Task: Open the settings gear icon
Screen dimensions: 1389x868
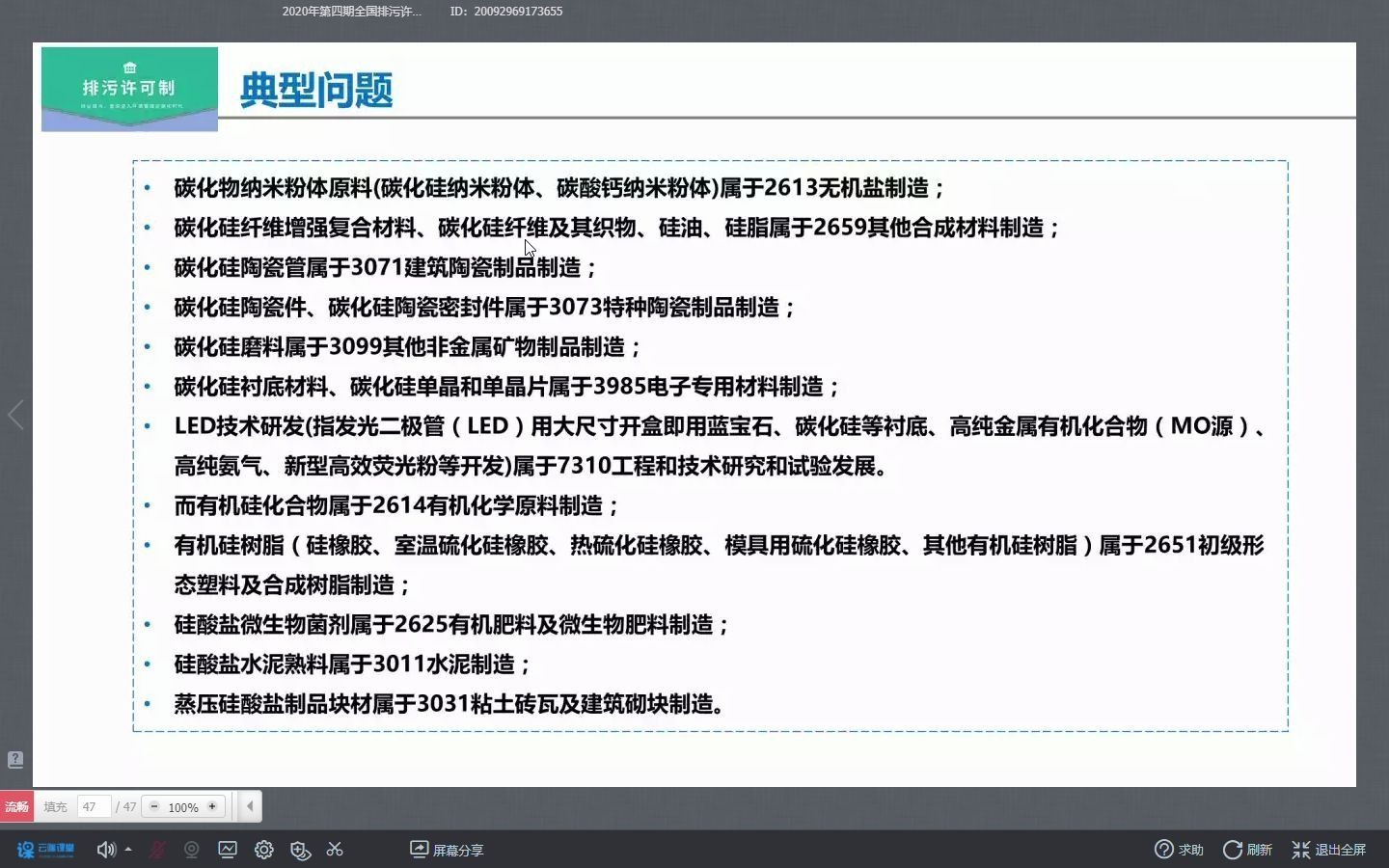Action: [263, 850]
